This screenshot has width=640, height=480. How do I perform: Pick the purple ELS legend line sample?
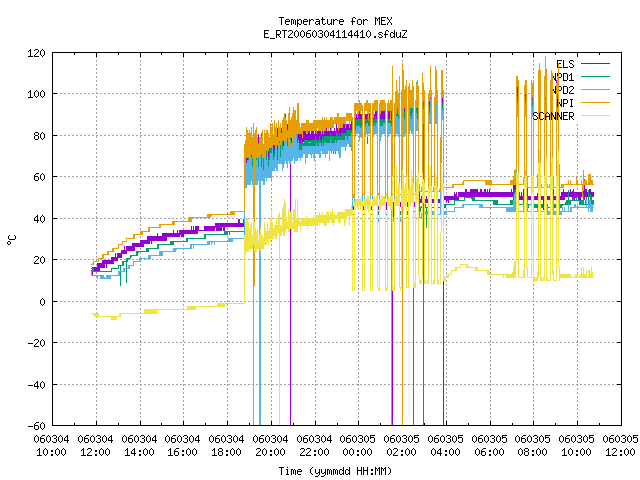tap(595, 64)
